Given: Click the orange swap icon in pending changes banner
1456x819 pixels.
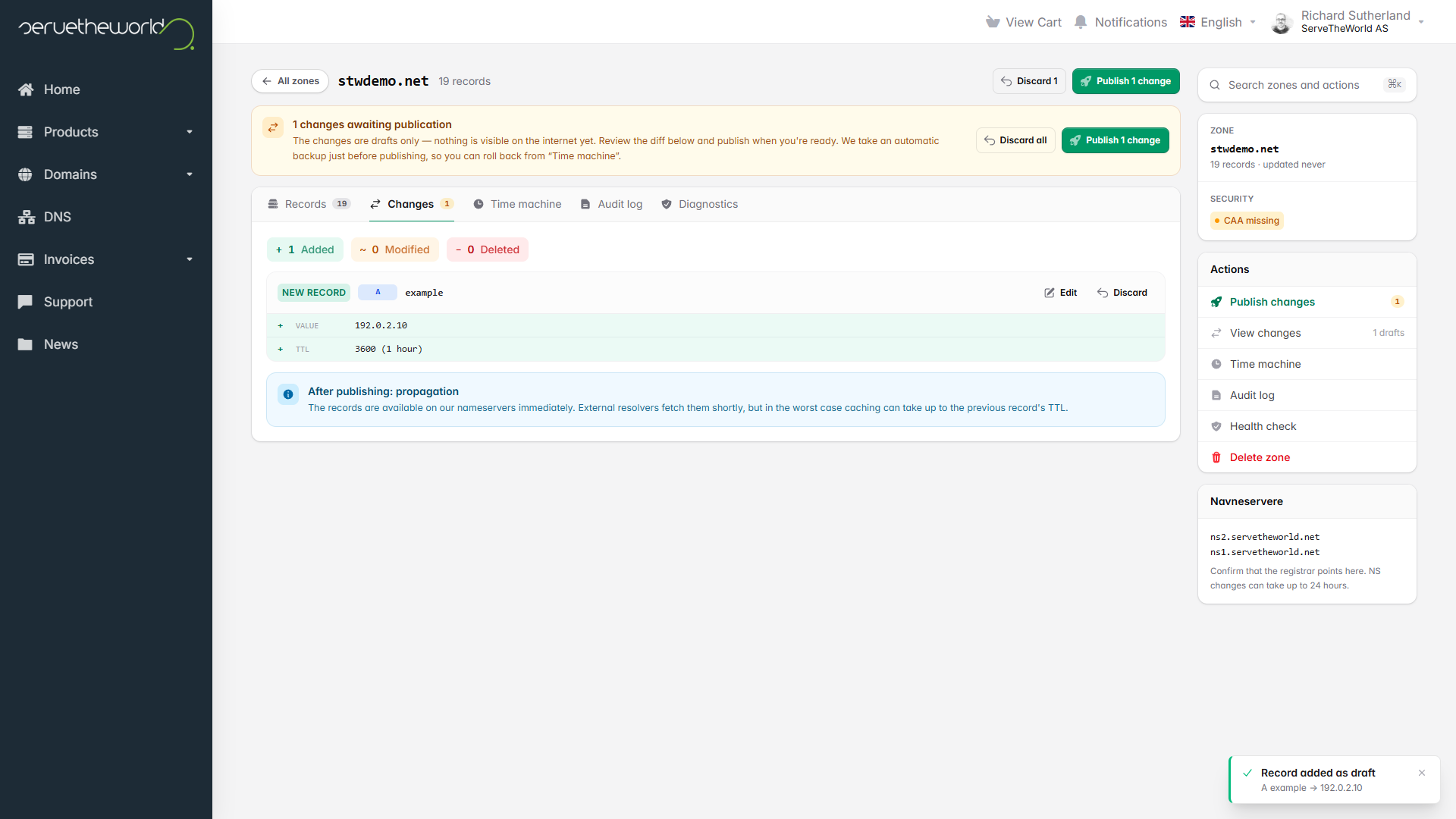Looking at the screenshot, I should 273,127.
